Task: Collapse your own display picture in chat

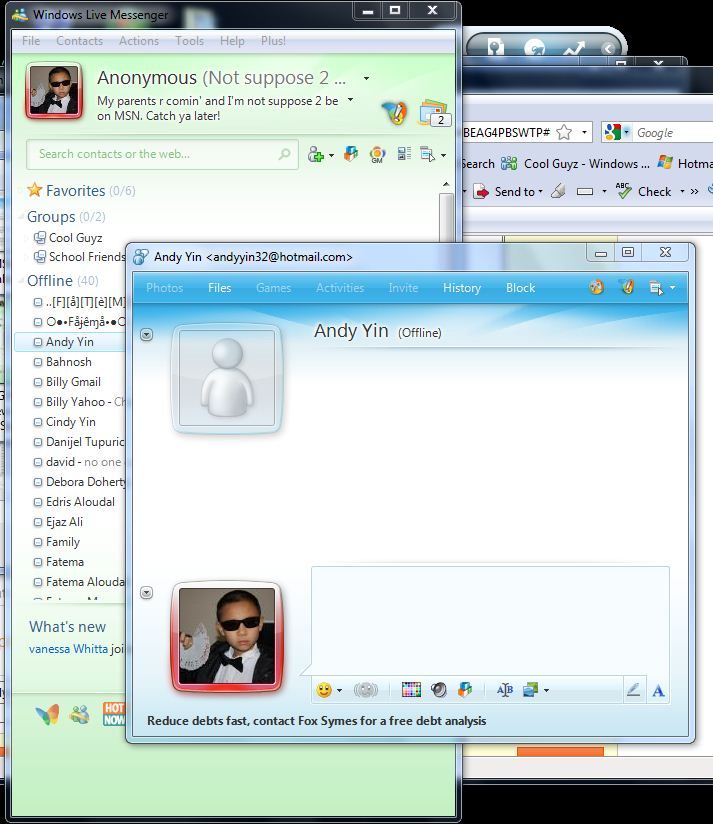Action: pyautogui.click(x=147, y=593)
